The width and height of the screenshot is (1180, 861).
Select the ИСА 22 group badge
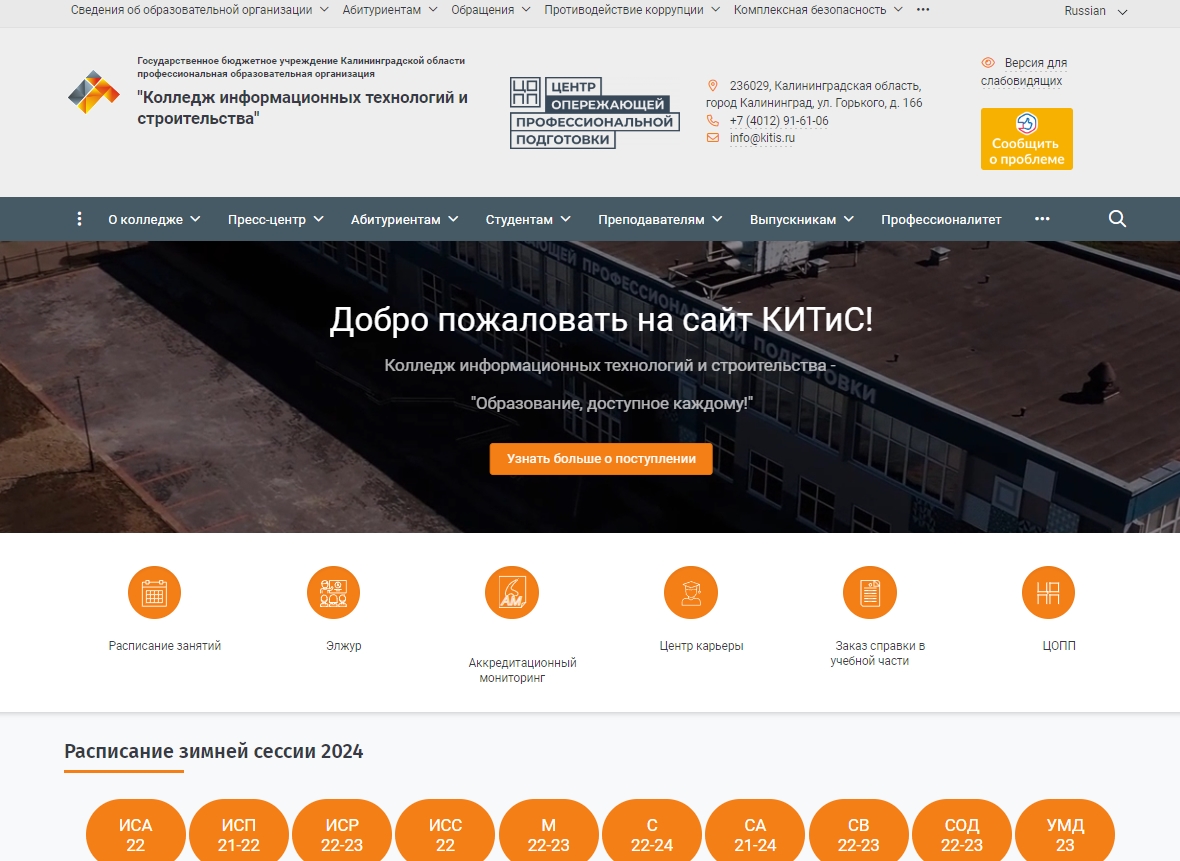tap(134, 831)
